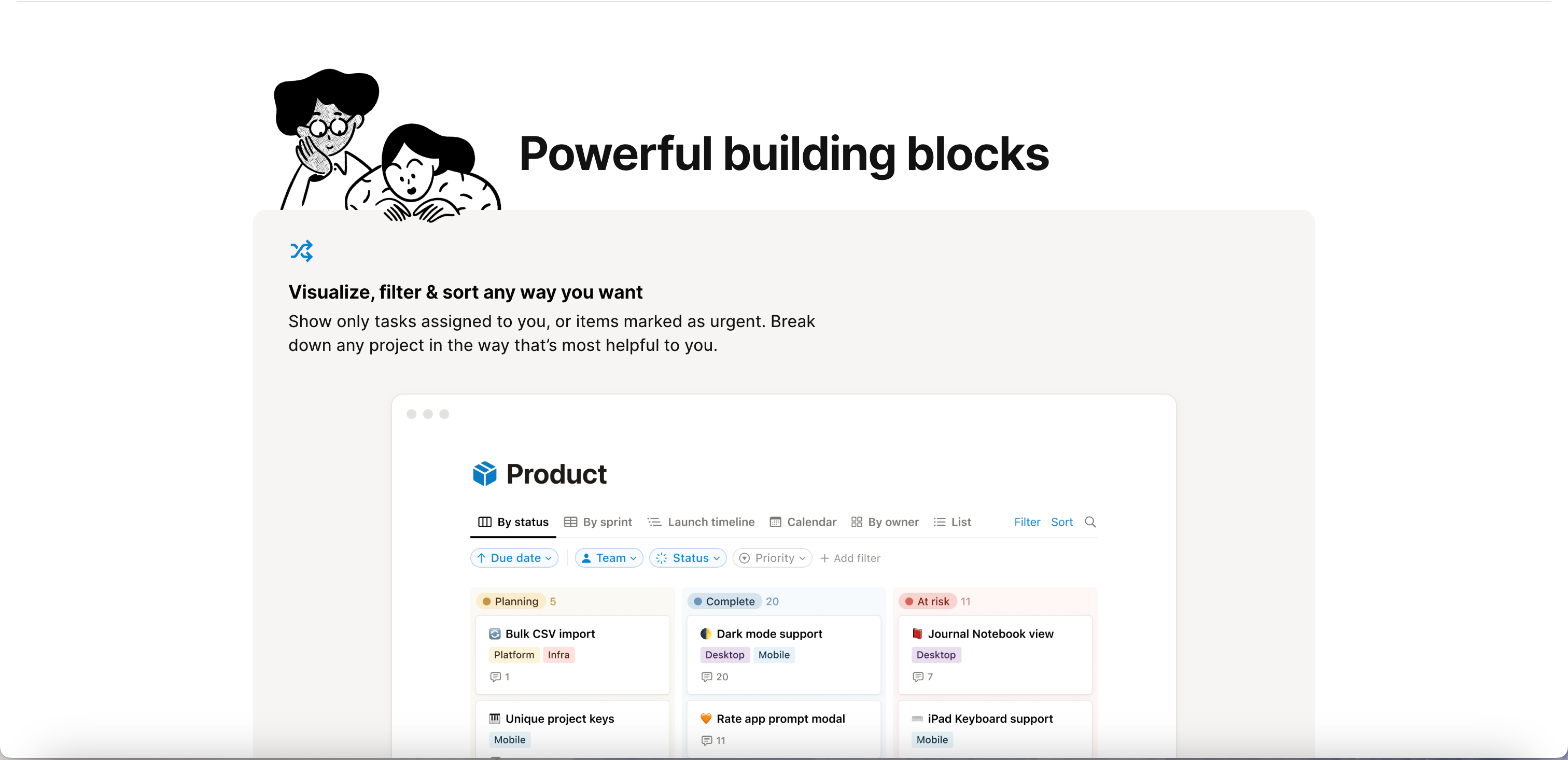Click the Sort link
Image resolution: width=1568 pixels, height=760 pixels.
(1061, 522)
